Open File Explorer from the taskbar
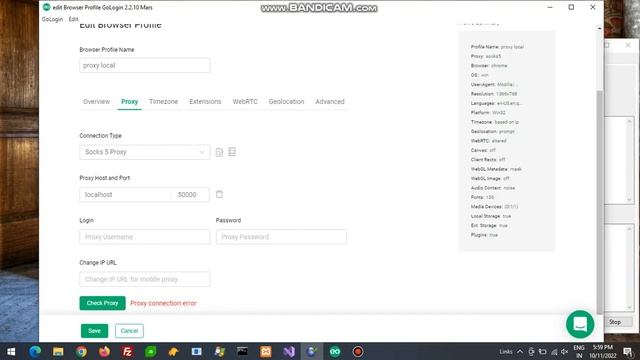Viewport: 640px width, 360px height. (58, 351)
